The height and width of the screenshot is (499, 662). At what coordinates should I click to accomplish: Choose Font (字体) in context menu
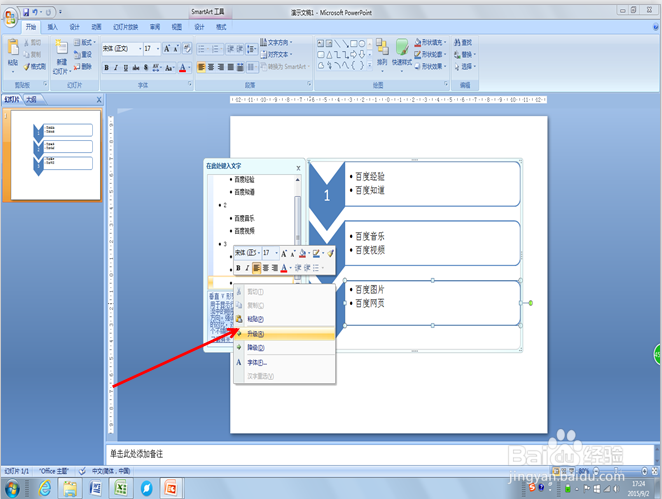tap(285, 362)
